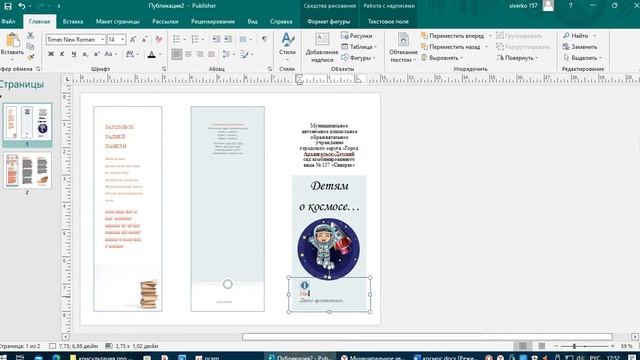Switch to the Рассылки tab
The height and width of the screenshot is (360, 640).
165,22
